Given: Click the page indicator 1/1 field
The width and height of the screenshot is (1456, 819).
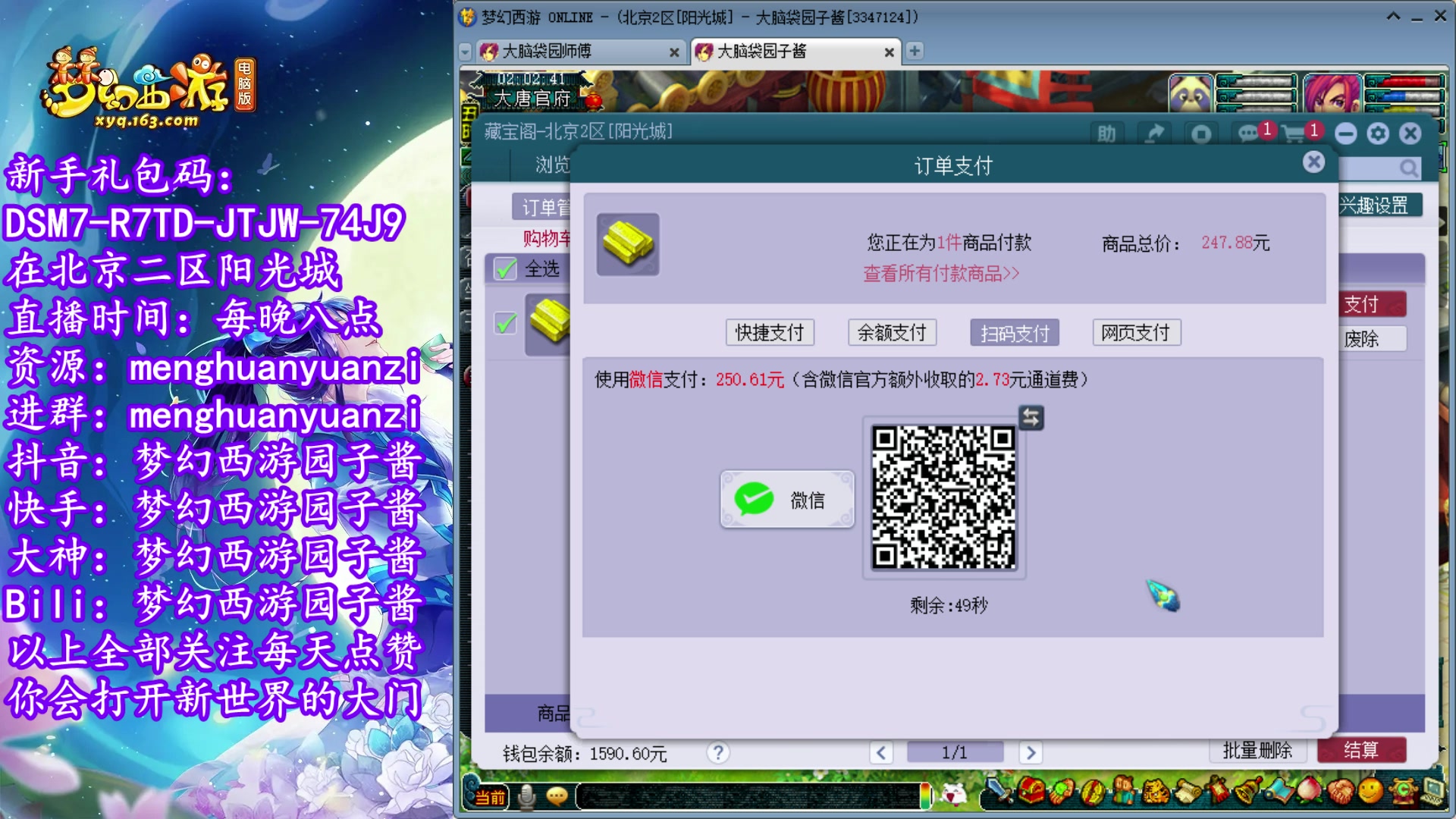Looking at the screenshot, I should [x=955, y=752].
